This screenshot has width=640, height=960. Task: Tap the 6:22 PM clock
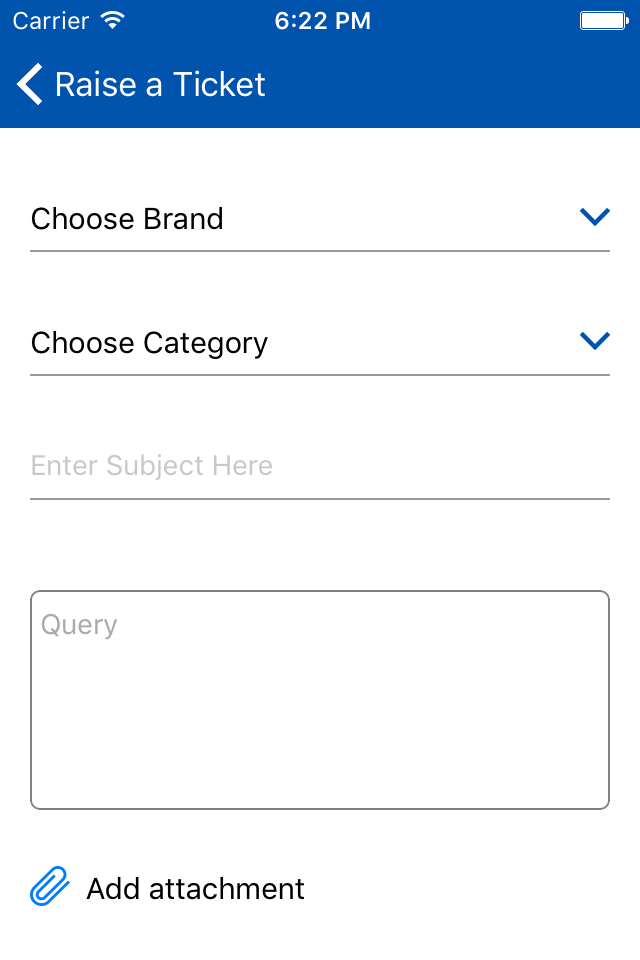(322, 21)
